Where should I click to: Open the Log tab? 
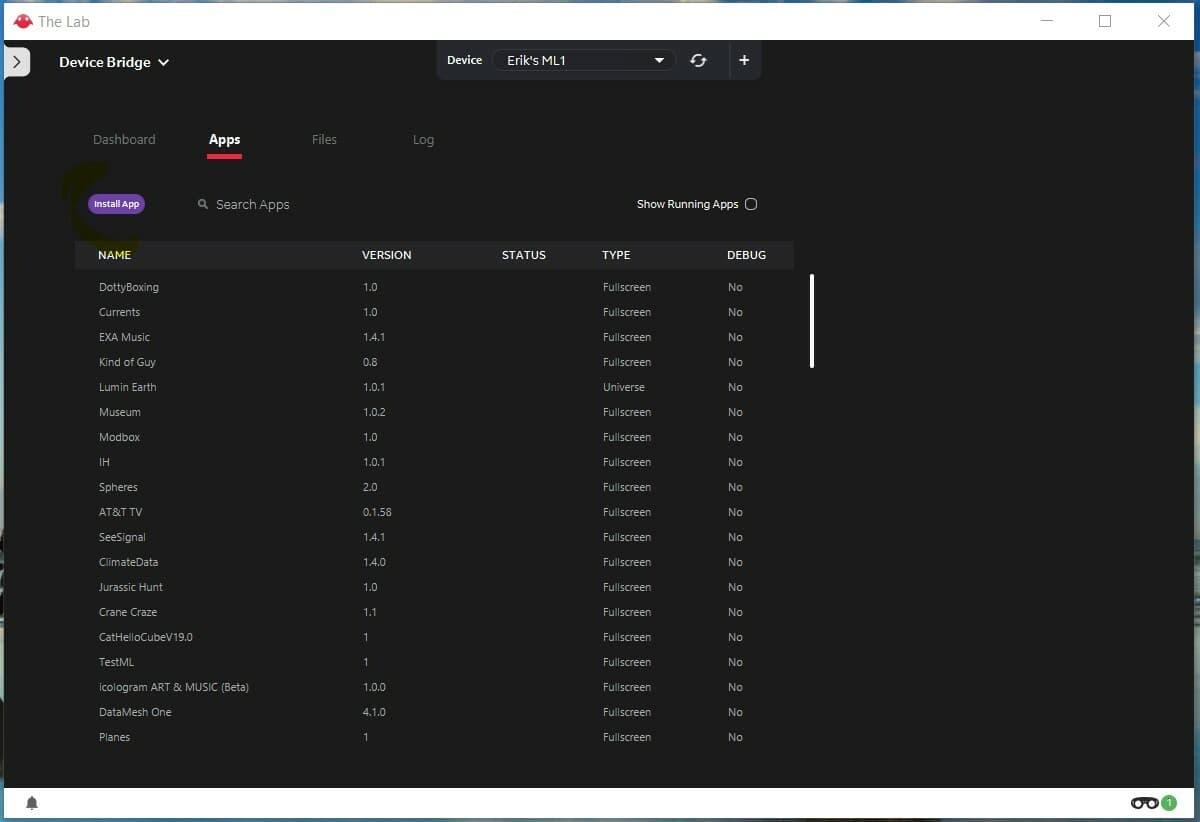point(423,140)
